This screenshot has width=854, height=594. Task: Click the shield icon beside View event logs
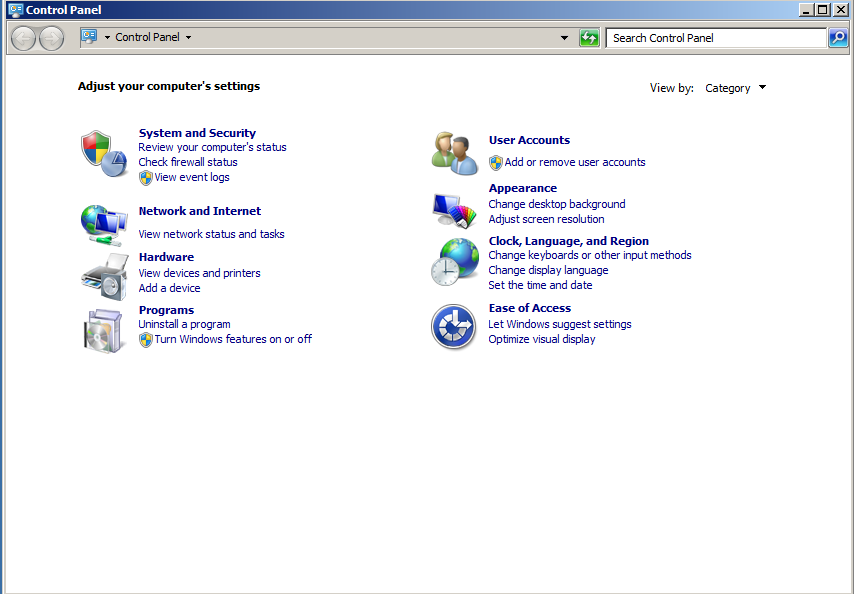point(145,177)
